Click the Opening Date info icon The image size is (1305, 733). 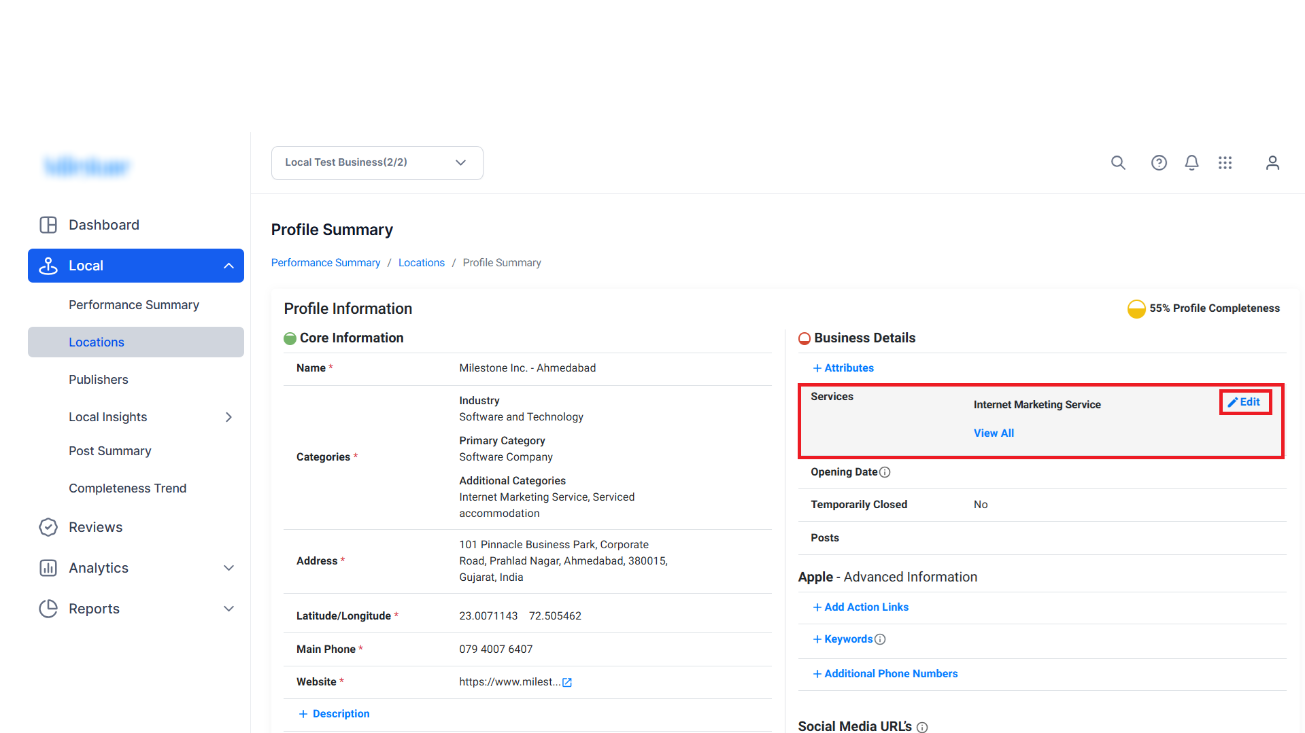click(885, 472)
